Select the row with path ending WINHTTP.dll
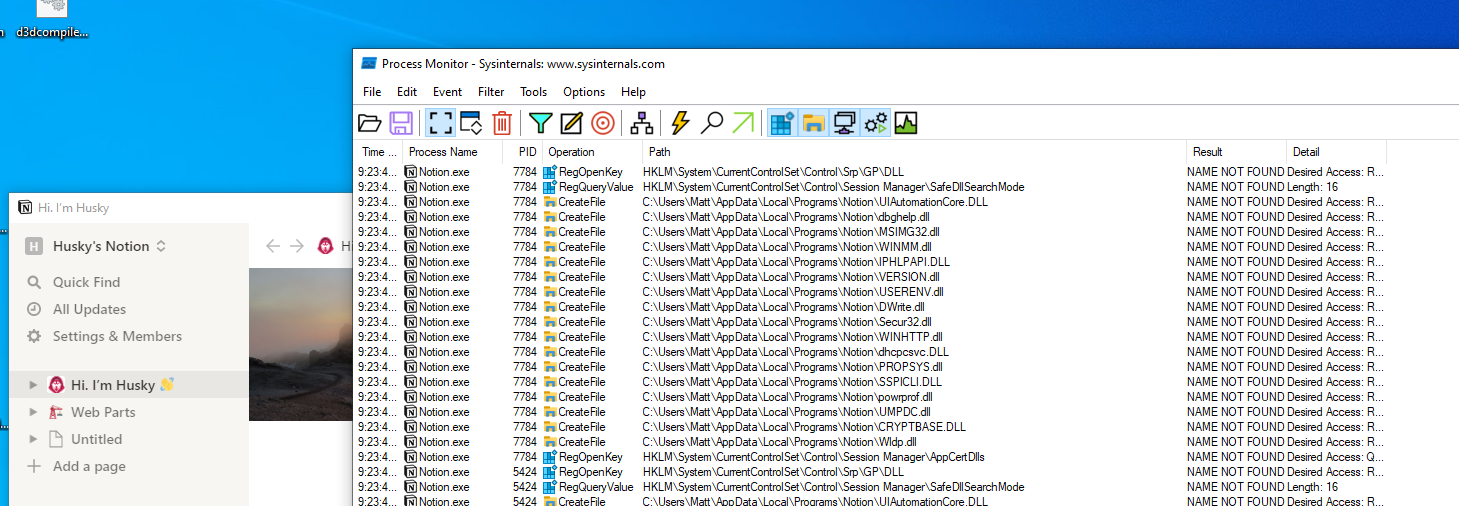Viewport: 1459px width, 506px height. [871, 337]
